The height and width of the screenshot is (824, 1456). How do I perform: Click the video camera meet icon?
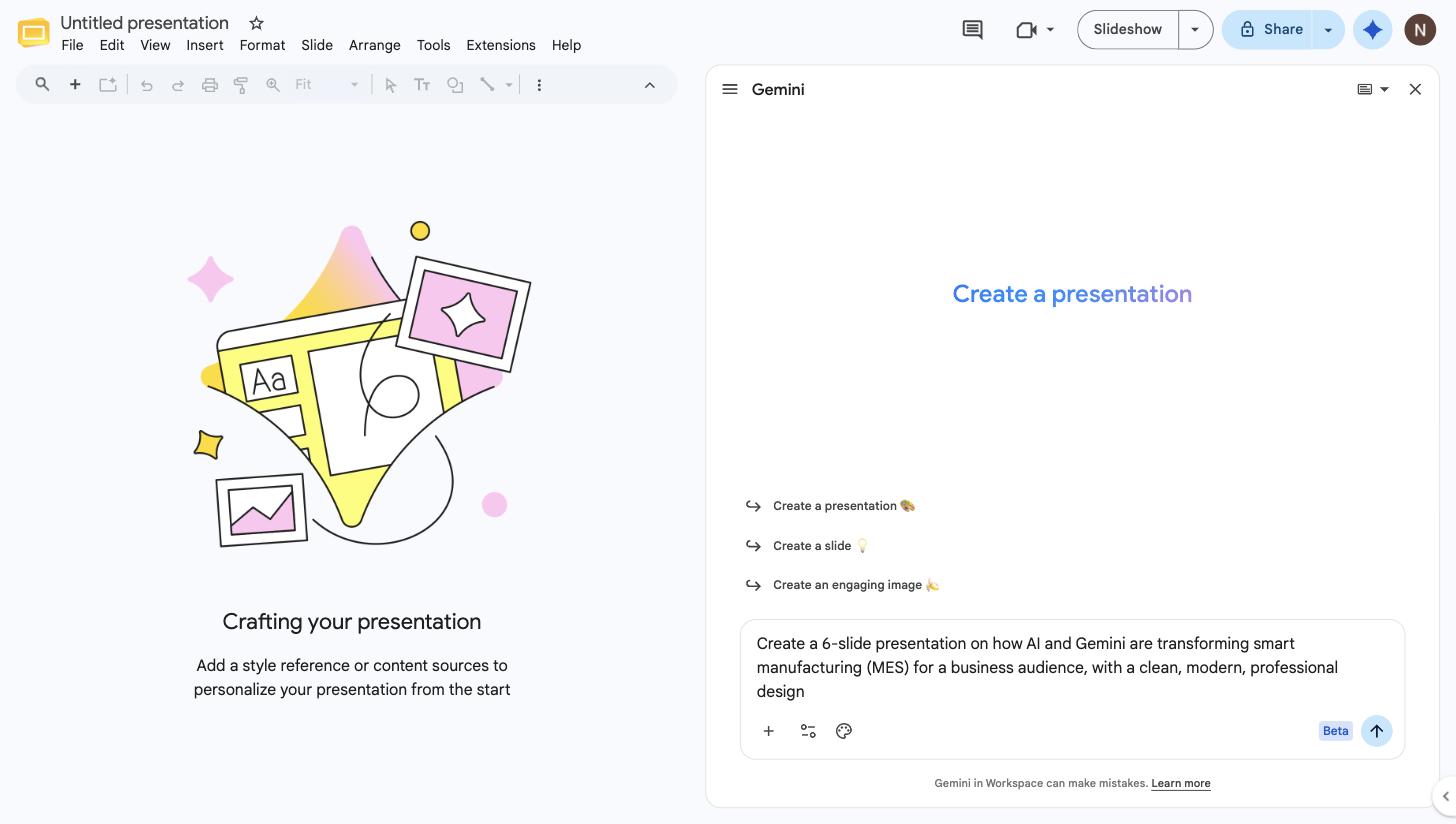(x=1026, y=30)
